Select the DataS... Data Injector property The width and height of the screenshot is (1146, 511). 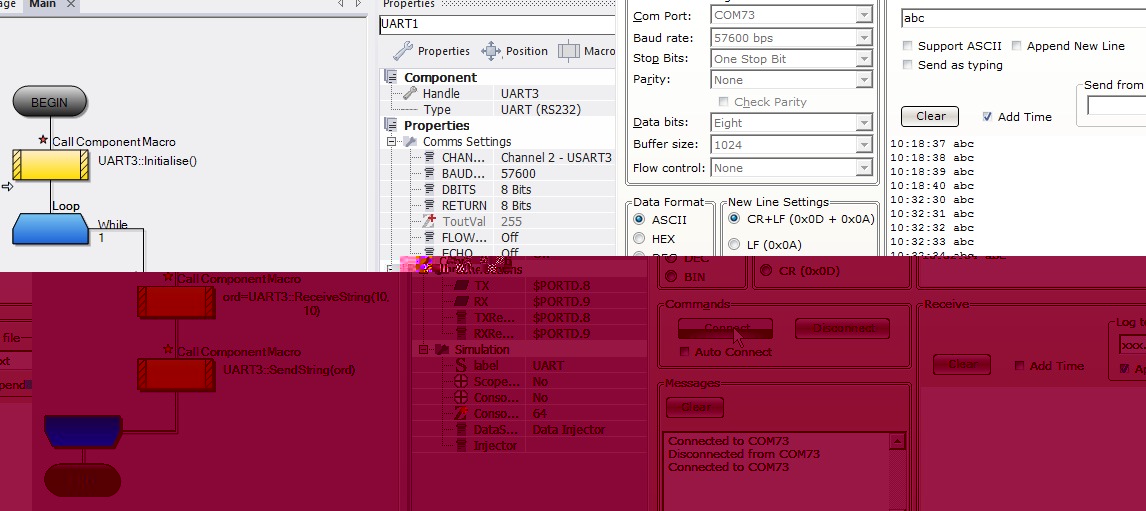click(529, 430)
